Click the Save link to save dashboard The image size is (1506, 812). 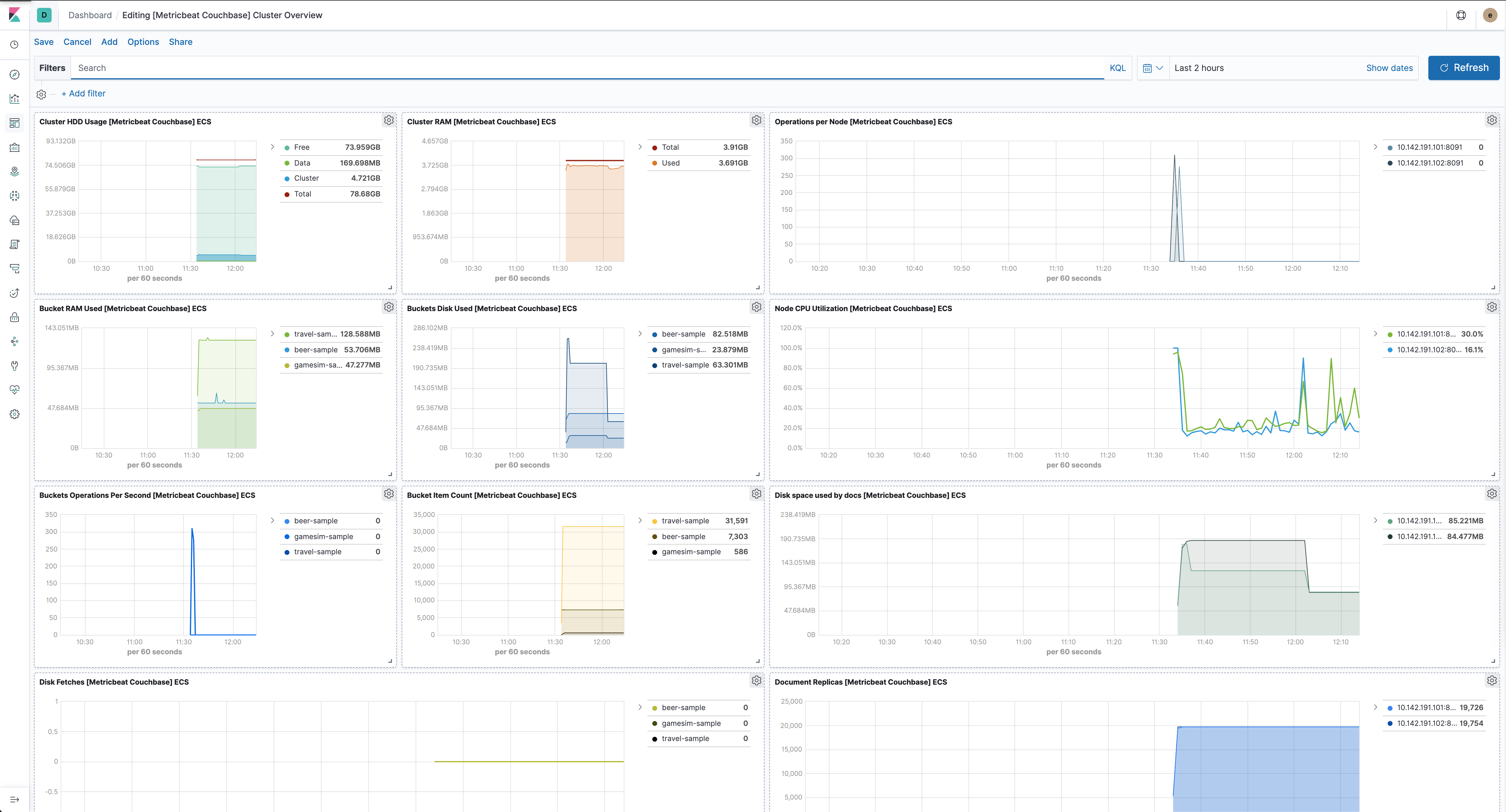[x=43, y=42]
